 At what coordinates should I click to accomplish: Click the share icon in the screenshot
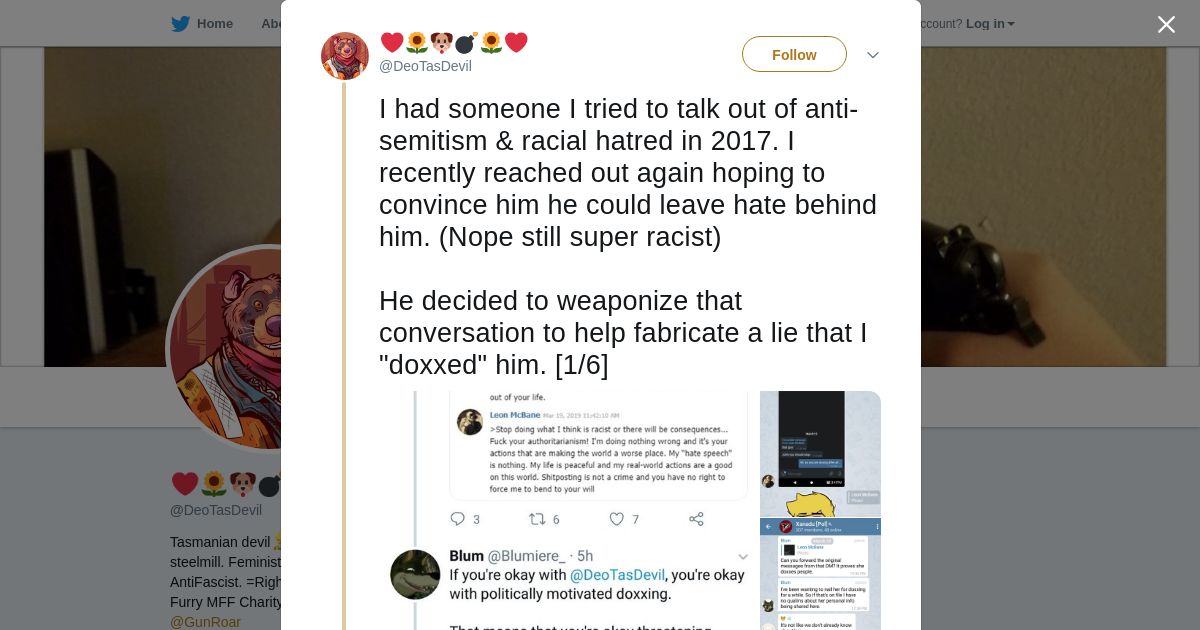(x=696, y=519)
